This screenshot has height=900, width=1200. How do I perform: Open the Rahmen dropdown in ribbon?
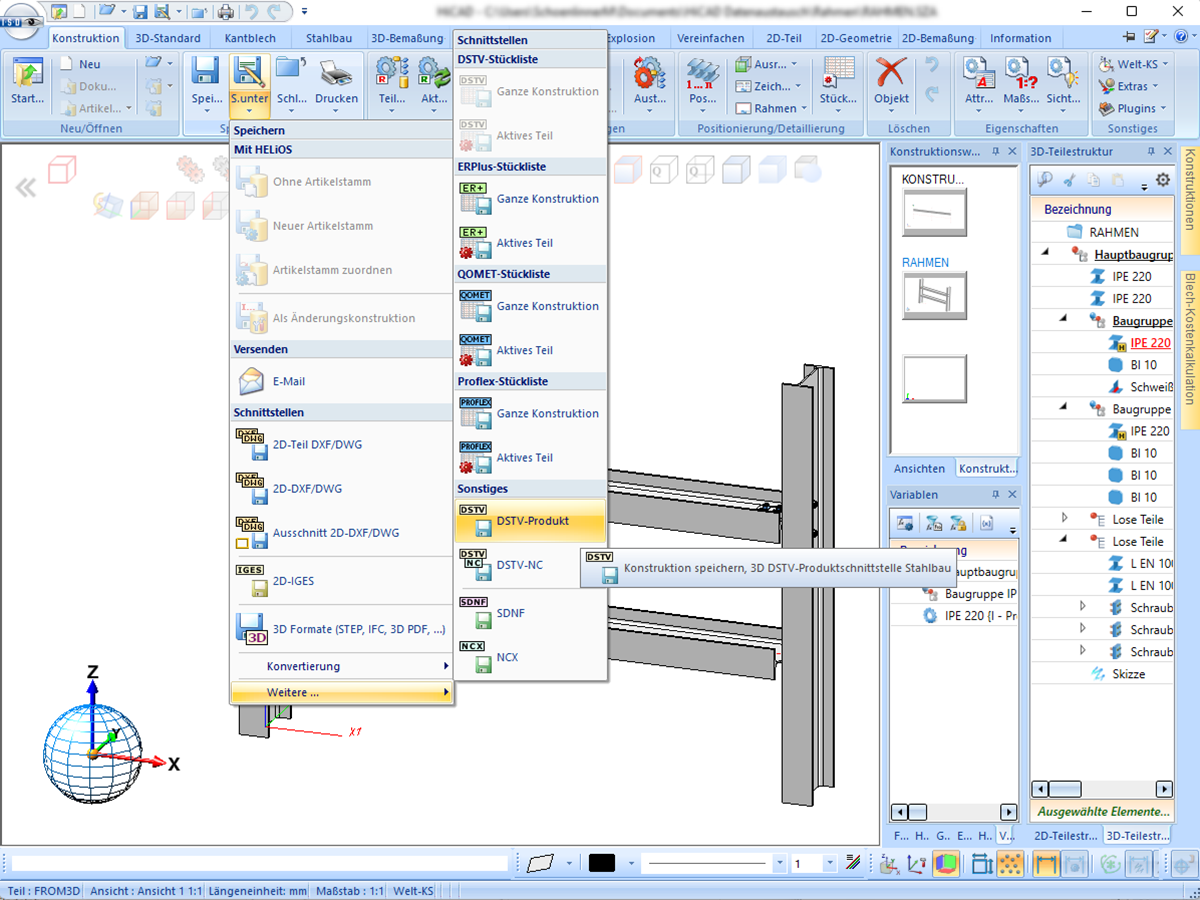(x=770, y=108)
